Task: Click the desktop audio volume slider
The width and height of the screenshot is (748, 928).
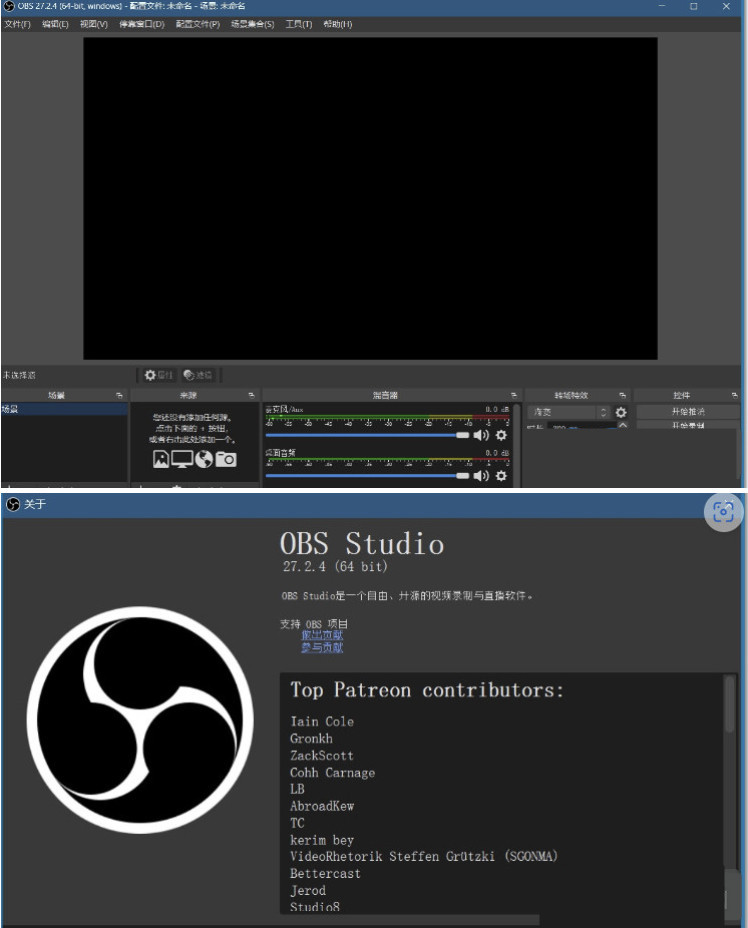Action: 367,476
